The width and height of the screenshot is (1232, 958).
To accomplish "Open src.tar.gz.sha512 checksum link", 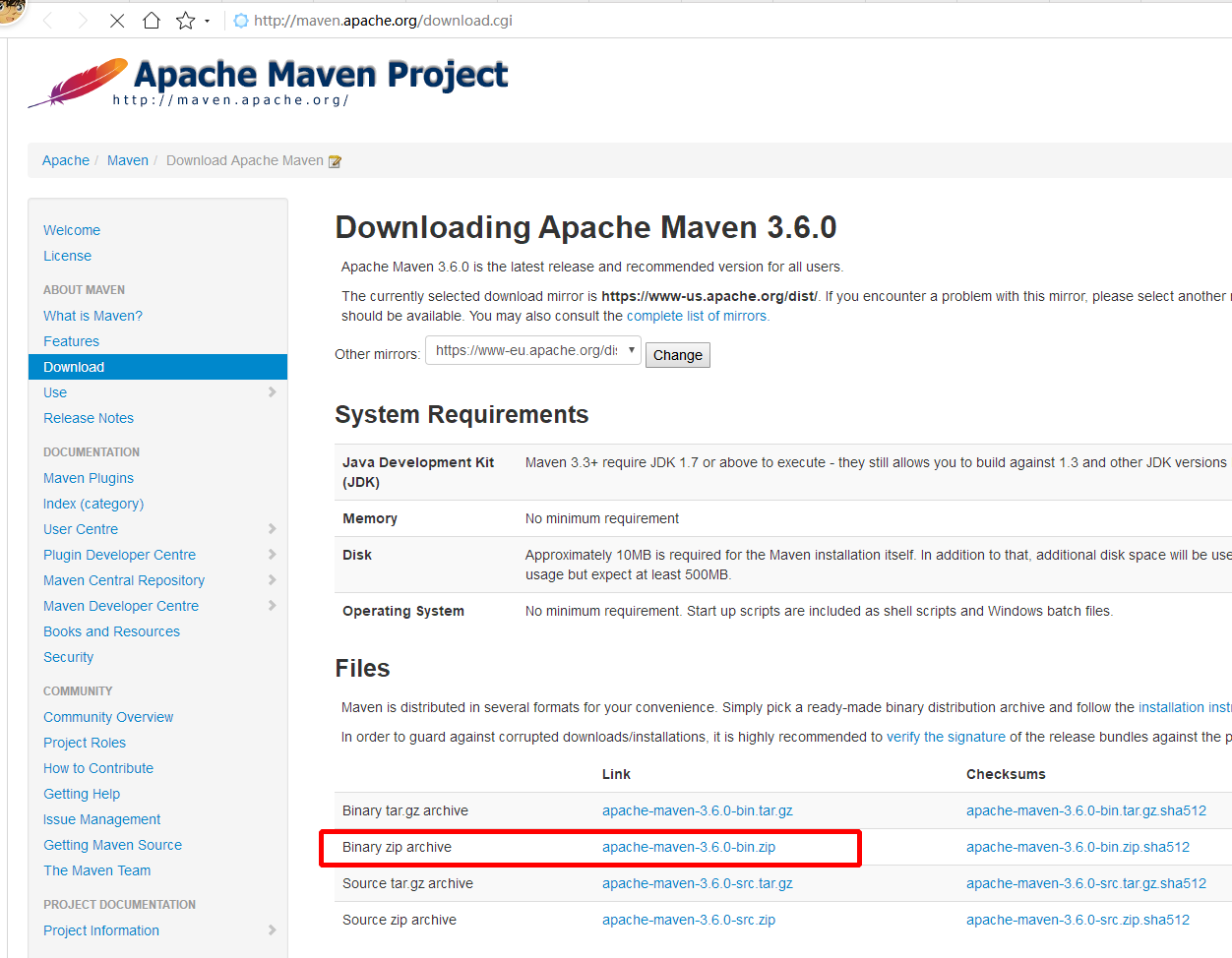I will [x=1086, y=883].
